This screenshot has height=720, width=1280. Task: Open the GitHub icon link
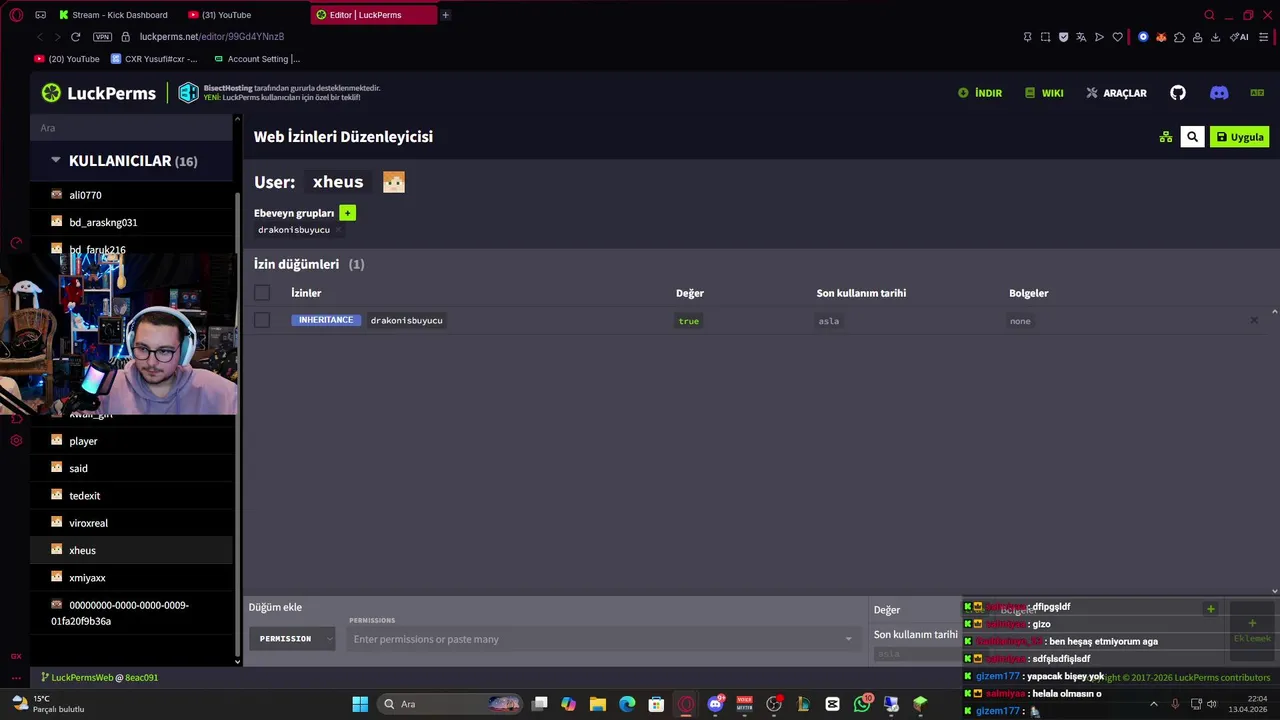coord(1178,93)
